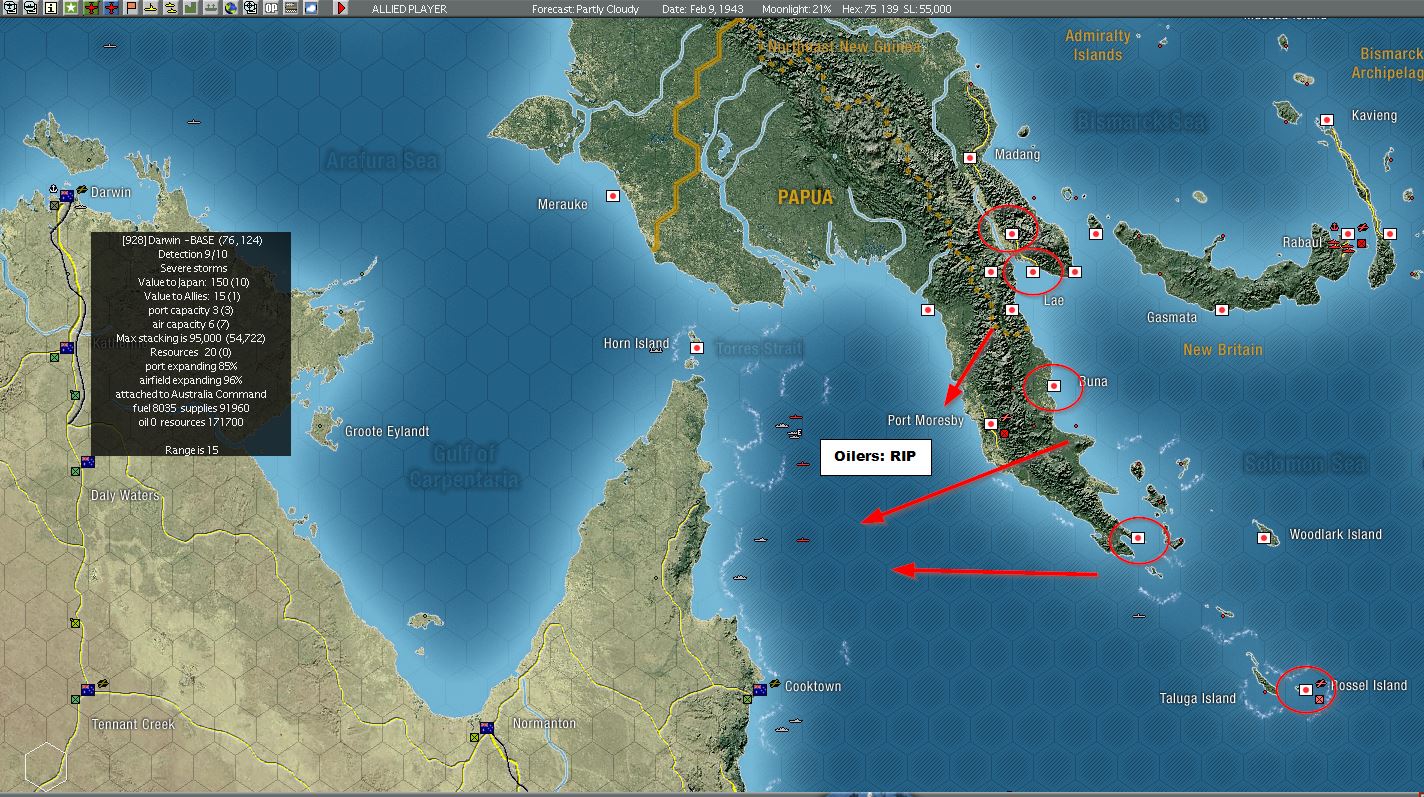
Task: Select the Japanese flag at Woodlark Island
Action: pos(1263,538)
